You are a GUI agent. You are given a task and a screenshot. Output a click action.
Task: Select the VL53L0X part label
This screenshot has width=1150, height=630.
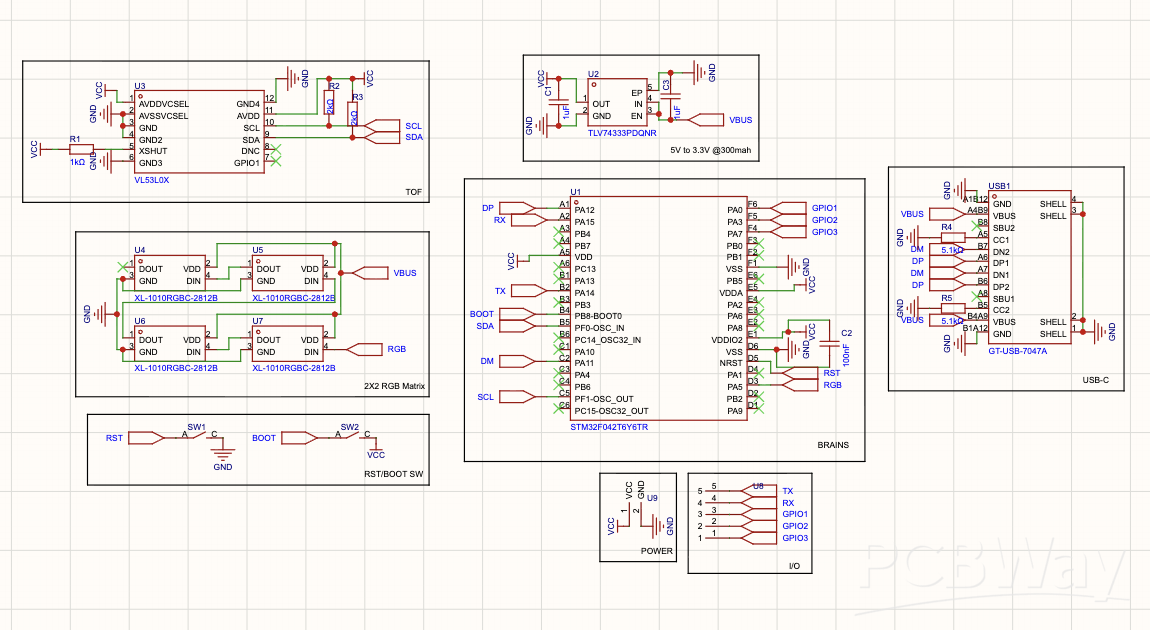tap(151, 180)
